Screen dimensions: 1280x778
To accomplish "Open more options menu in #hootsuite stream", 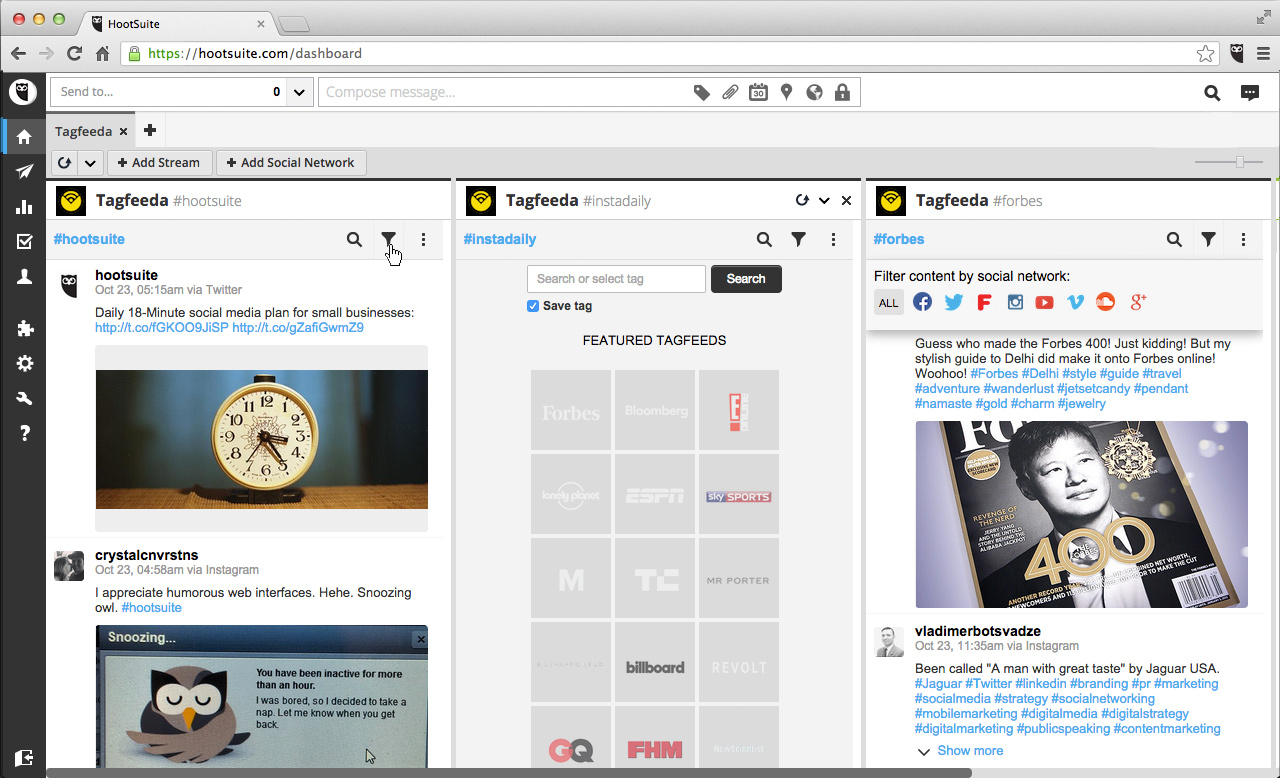I will point(424,239).
